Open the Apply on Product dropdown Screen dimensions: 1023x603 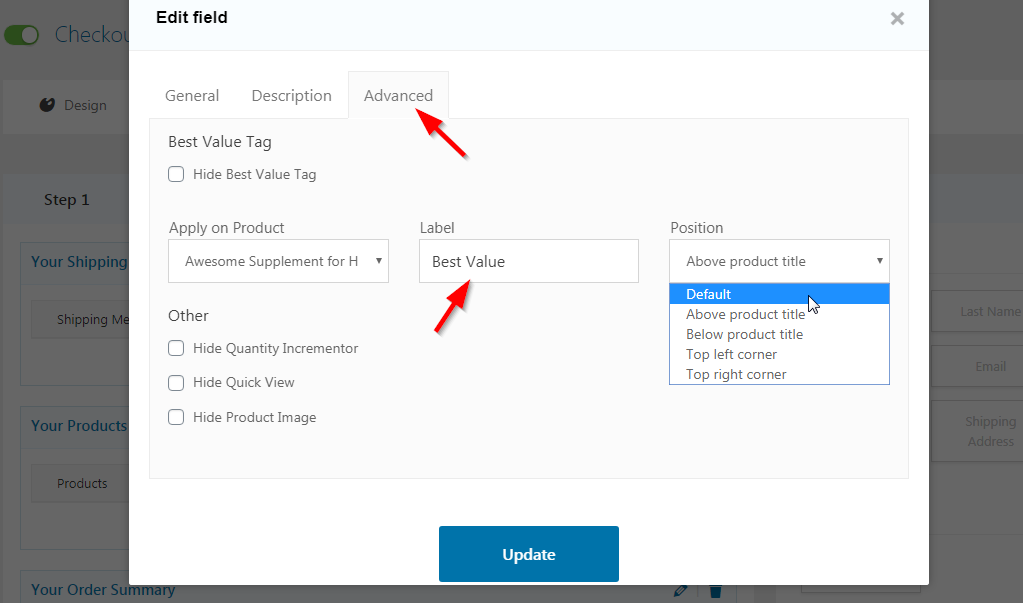pyautogui.click(x=278, y=262)
